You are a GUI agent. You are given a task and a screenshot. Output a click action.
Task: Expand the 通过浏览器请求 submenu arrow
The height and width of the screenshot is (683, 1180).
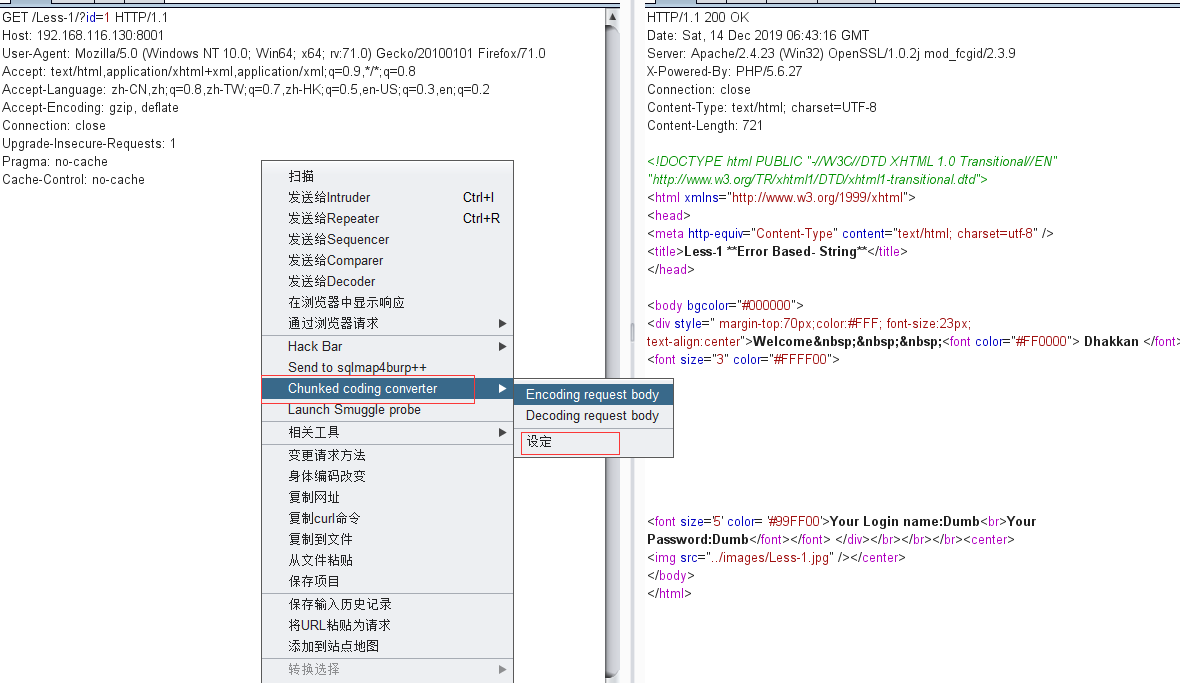pos(502,323)
